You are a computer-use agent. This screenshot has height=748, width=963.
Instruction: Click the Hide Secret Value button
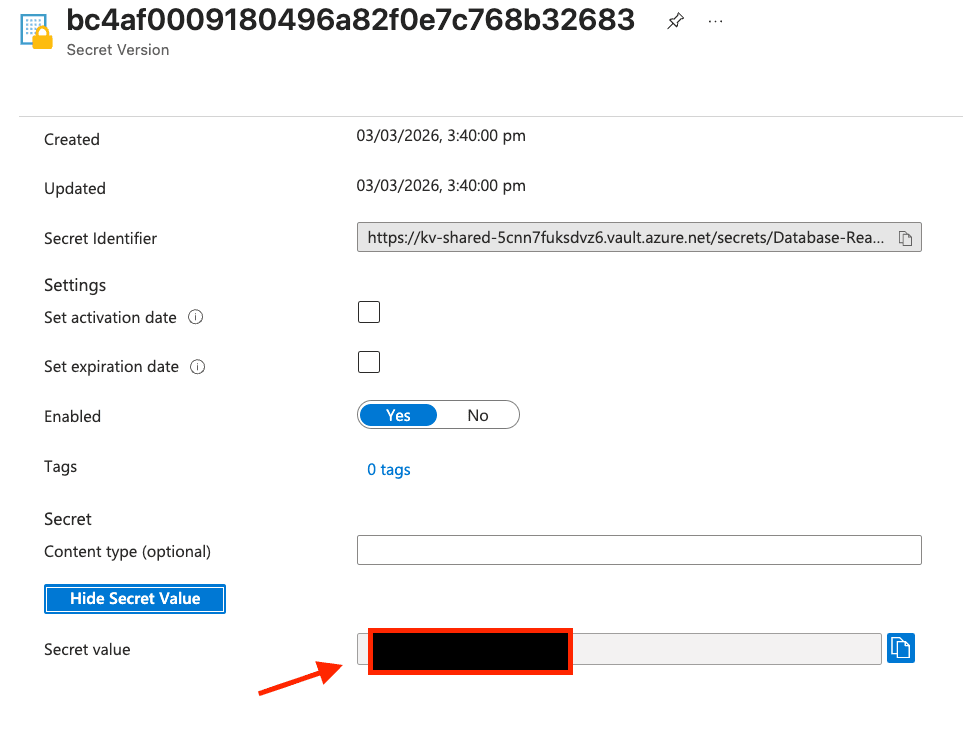point(135,599)
